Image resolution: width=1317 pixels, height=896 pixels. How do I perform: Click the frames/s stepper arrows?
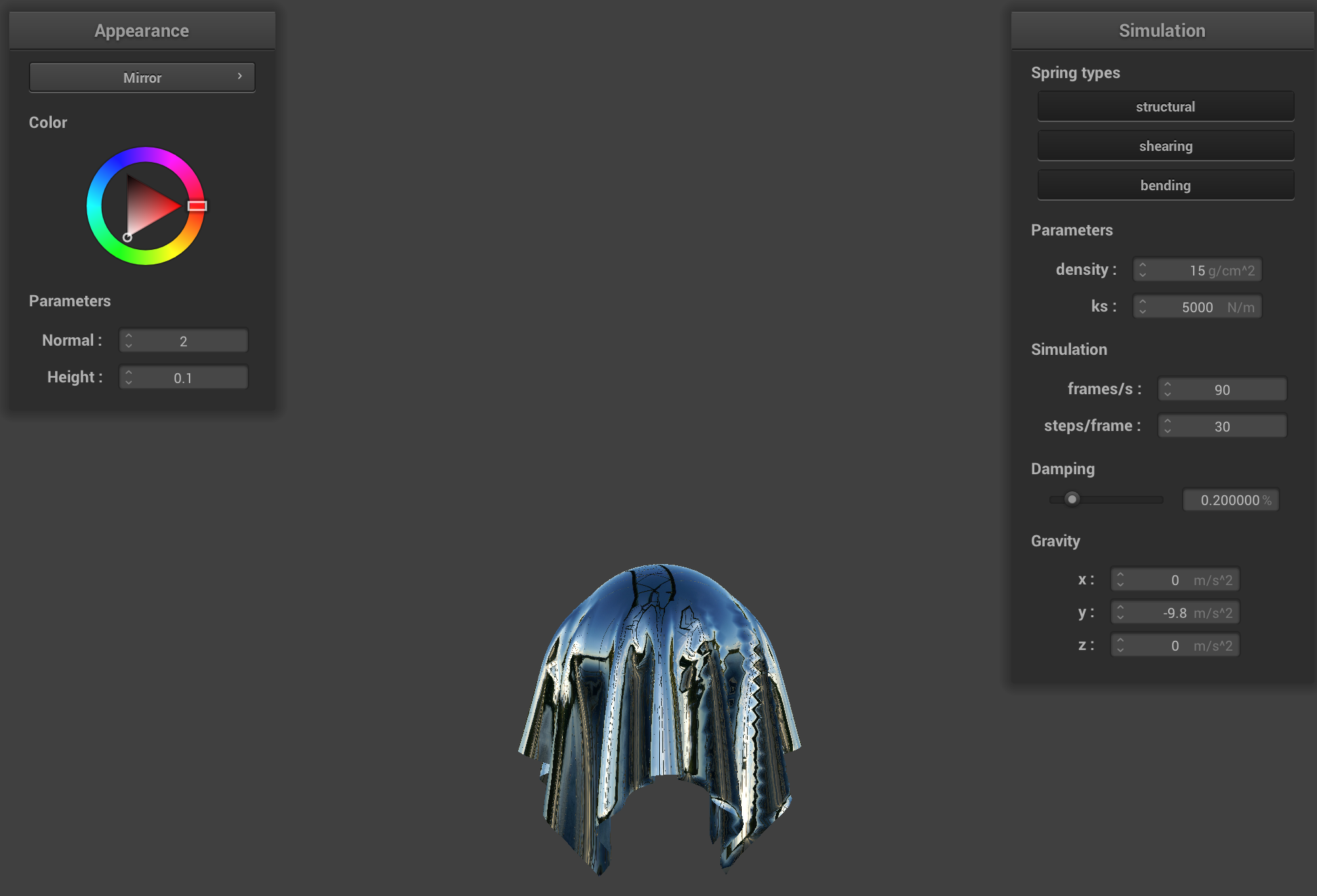pyautogui.click(x=1168, y=389)
